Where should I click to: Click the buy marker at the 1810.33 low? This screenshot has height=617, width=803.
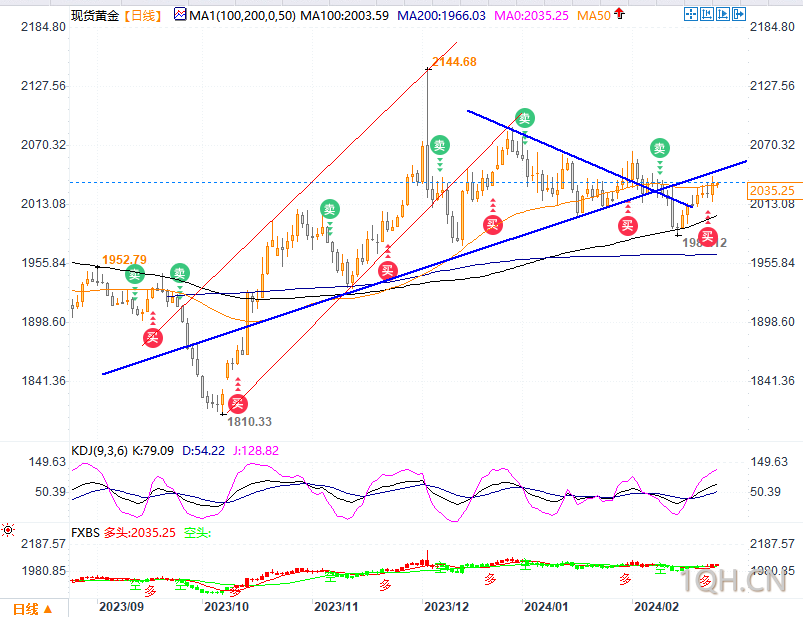pyautogui.click(x=238, y=403)
